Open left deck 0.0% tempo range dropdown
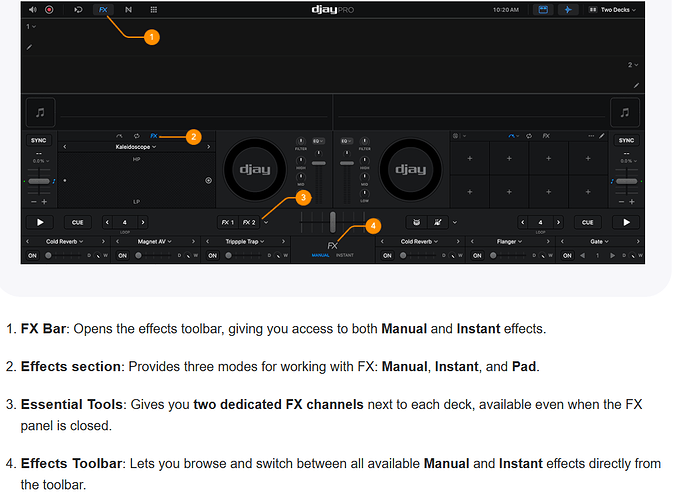Image resolution: width=680 pixels, height=500 pixels. click(x=41, y=161)
